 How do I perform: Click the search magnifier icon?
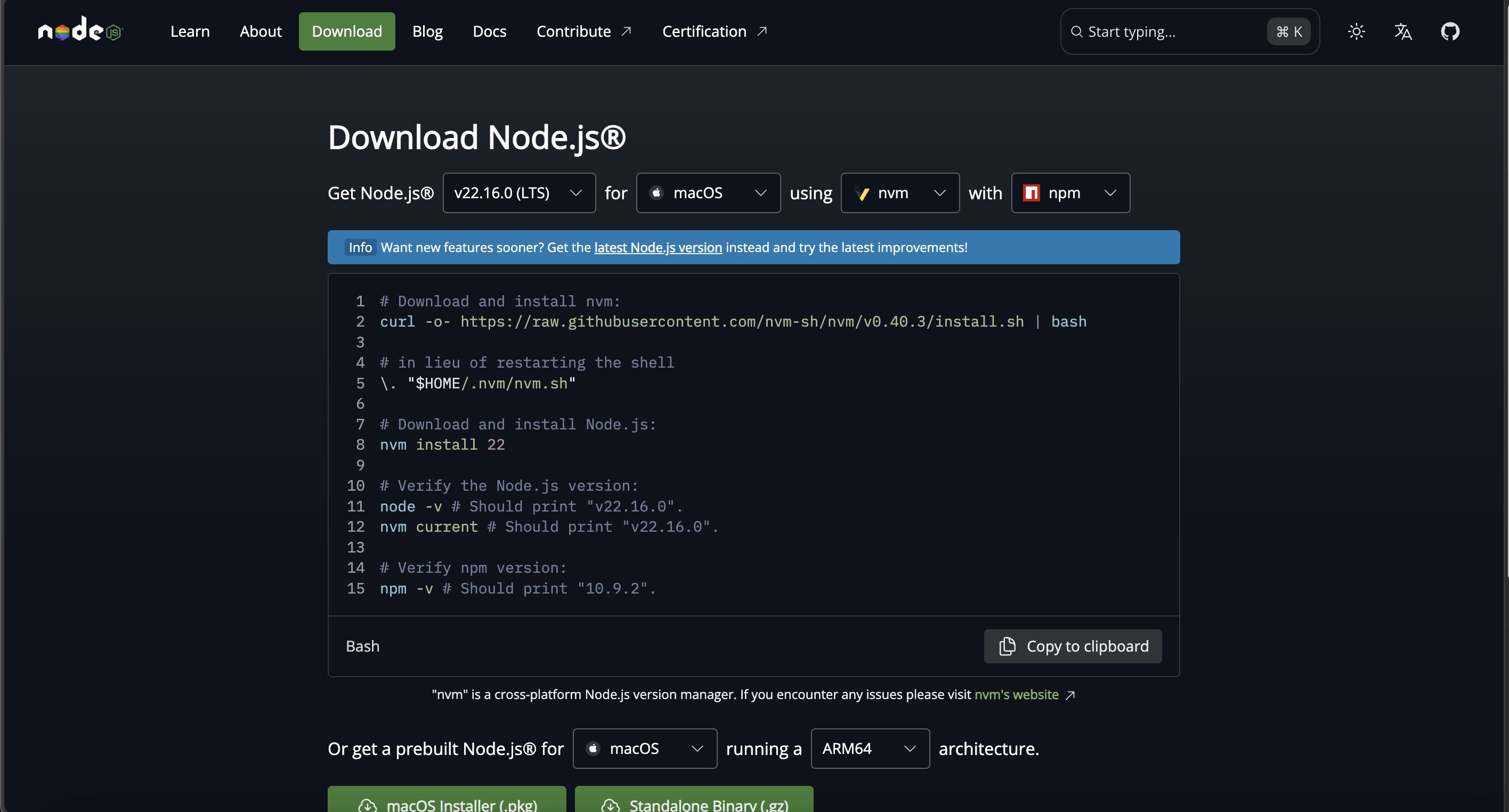click(1077, 31)
